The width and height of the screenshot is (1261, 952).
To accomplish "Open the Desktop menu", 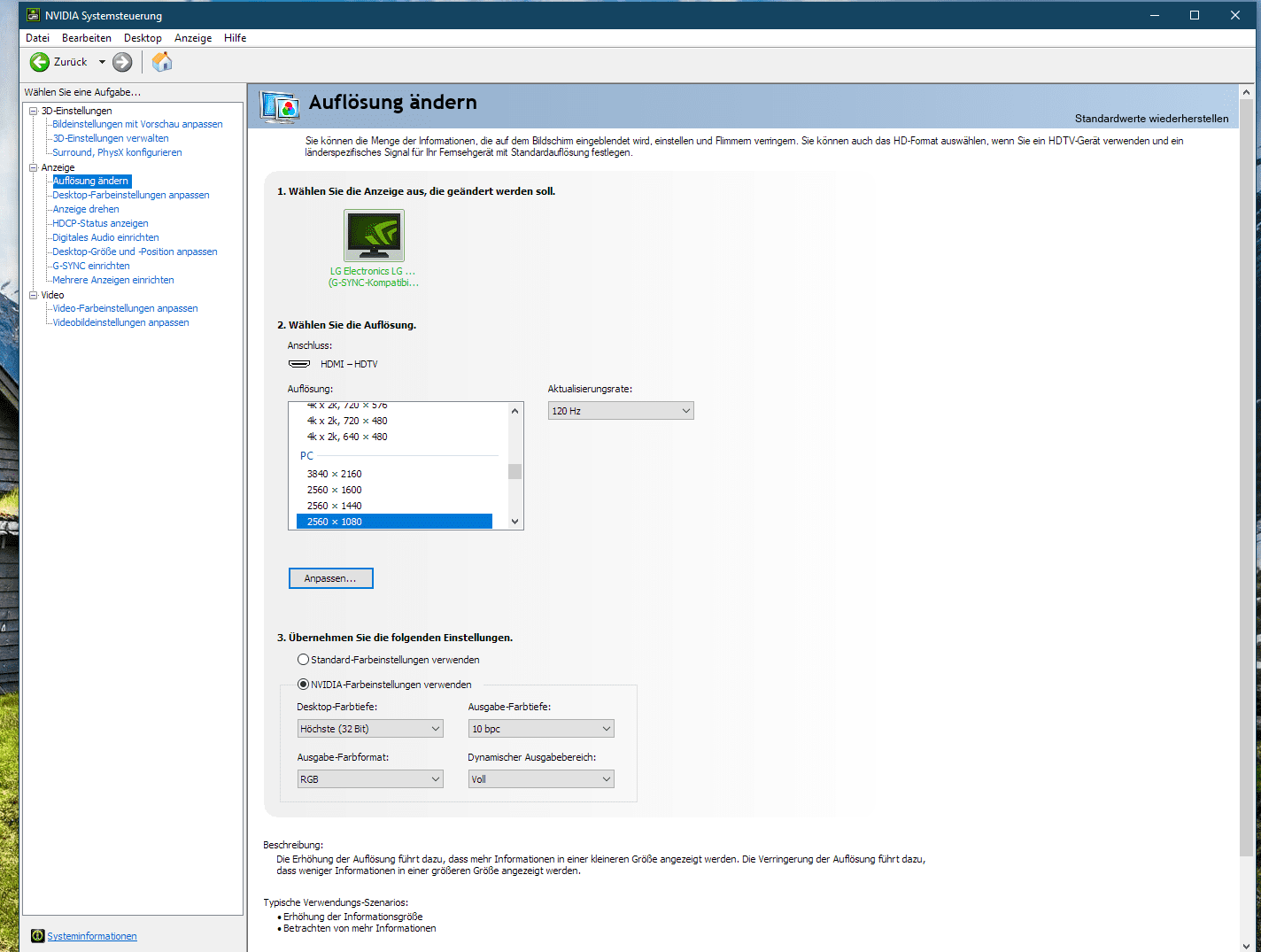I will click(x=143, y=38).
